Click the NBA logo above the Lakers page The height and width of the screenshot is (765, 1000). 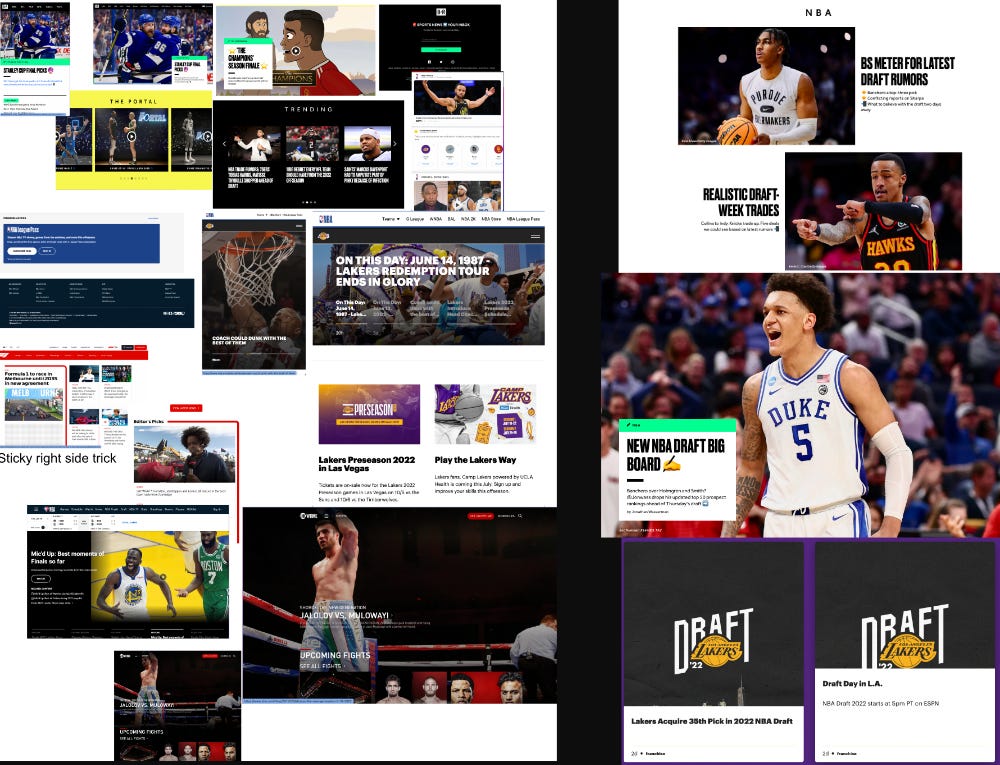[326, 219]
